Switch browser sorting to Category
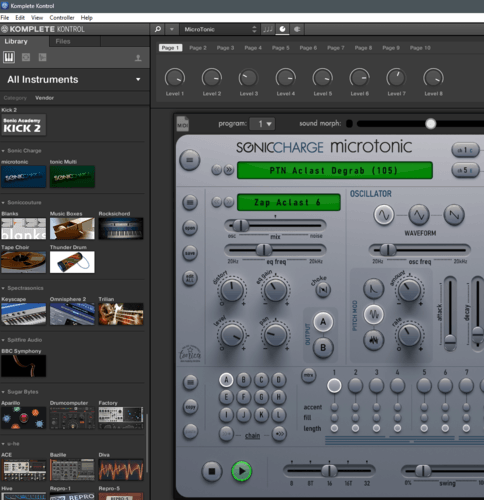Screen dimensions: 484x500 pos(15,98)
